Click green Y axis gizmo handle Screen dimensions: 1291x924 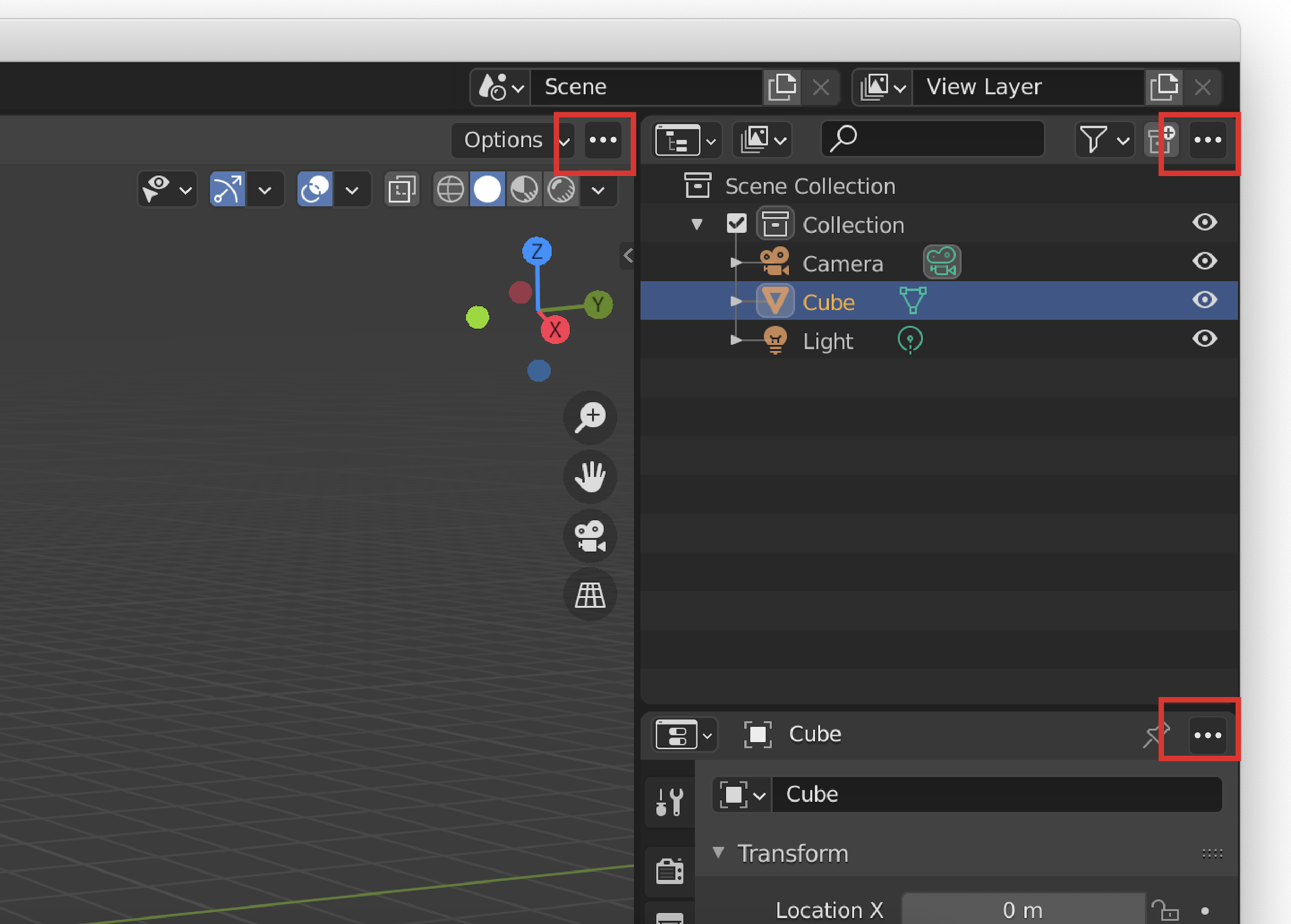pos(598,305)
